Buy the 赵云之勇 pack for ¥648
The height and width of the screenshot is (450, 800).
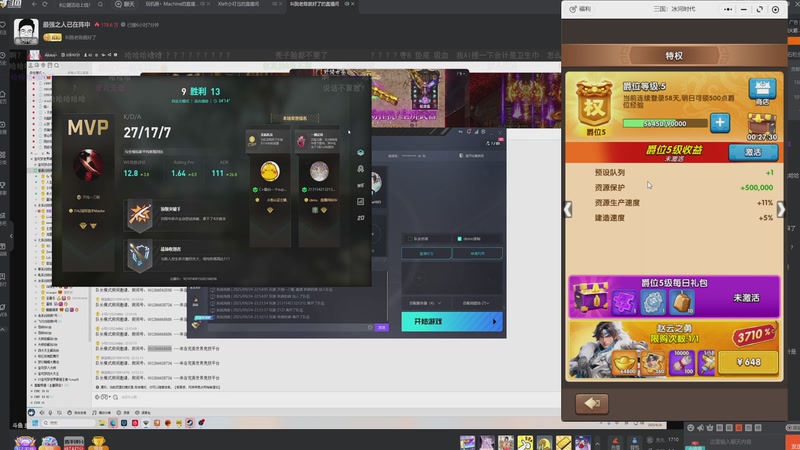[x=748, y=362]
